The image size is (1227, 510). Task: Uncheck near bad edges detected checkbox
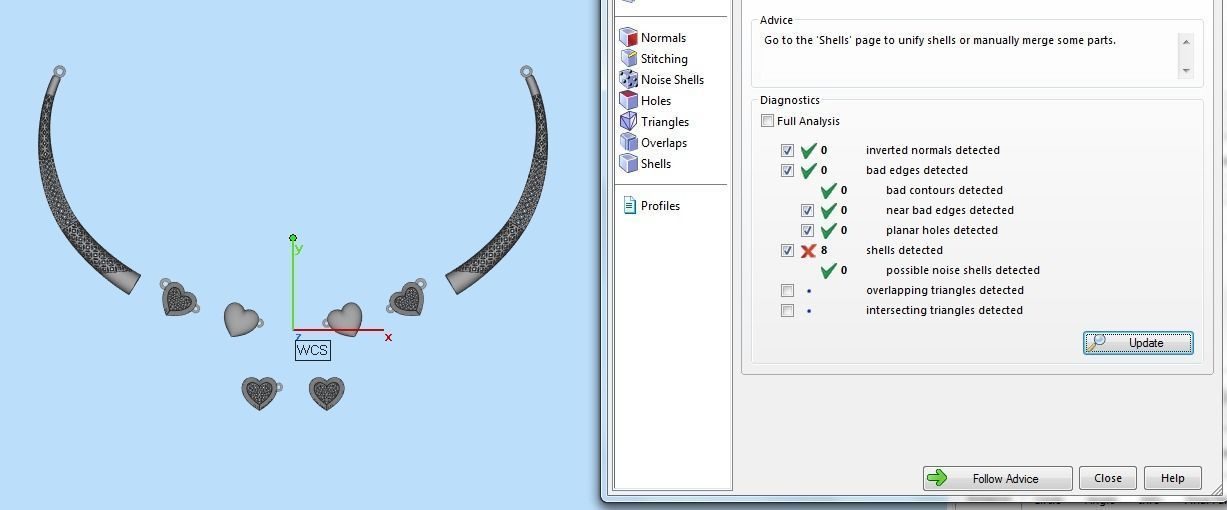[x=807, y=210]
